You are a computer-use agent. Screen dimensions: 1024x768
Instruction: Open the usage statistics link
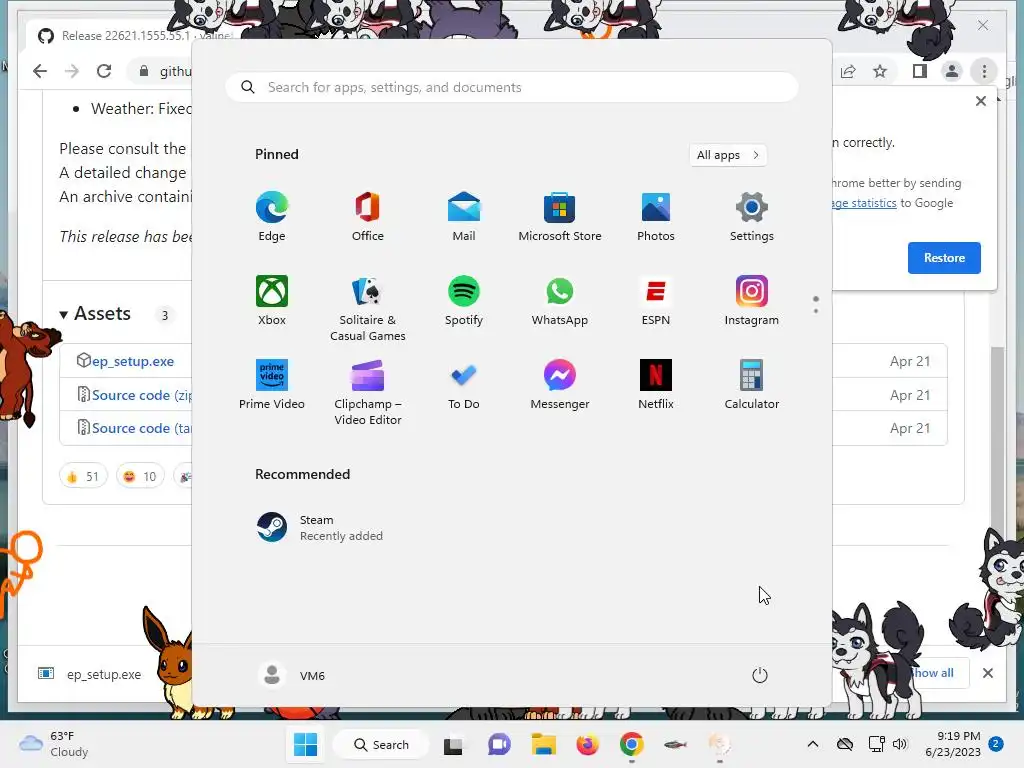click(x=865, y=203)
